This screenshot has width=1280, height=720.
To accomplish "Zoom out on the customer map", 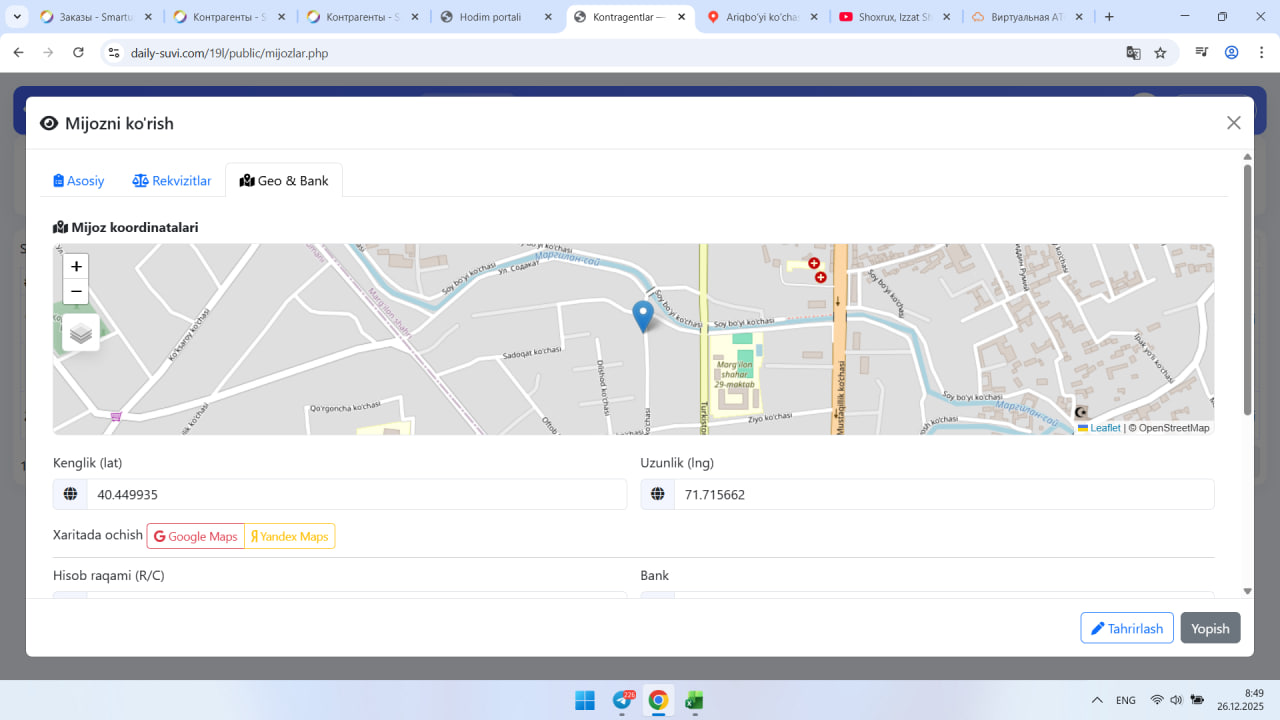I will click(76, 292).
